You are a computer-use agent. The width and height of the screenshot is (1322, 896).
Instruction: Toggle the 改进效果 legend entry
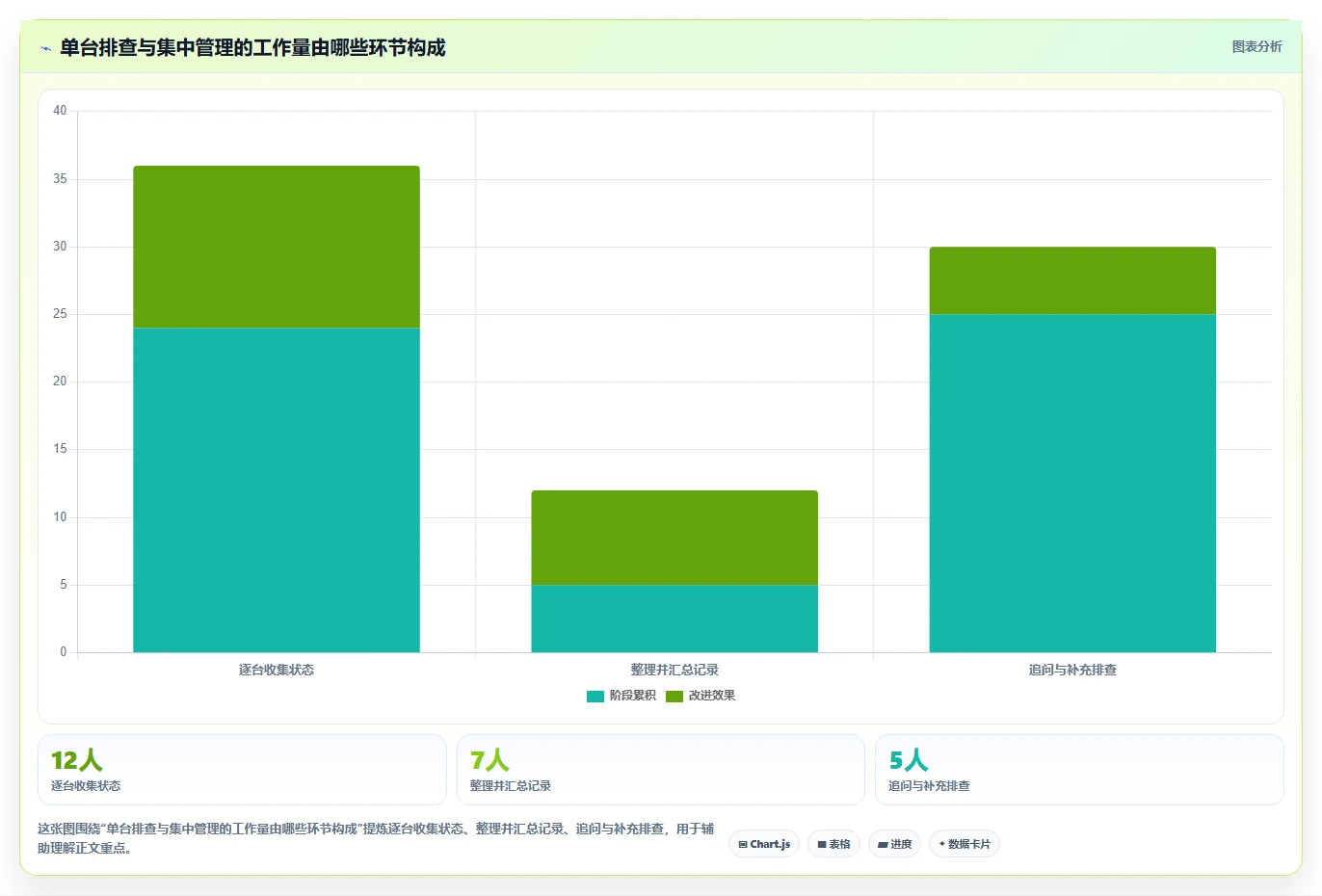coord(701,696)
